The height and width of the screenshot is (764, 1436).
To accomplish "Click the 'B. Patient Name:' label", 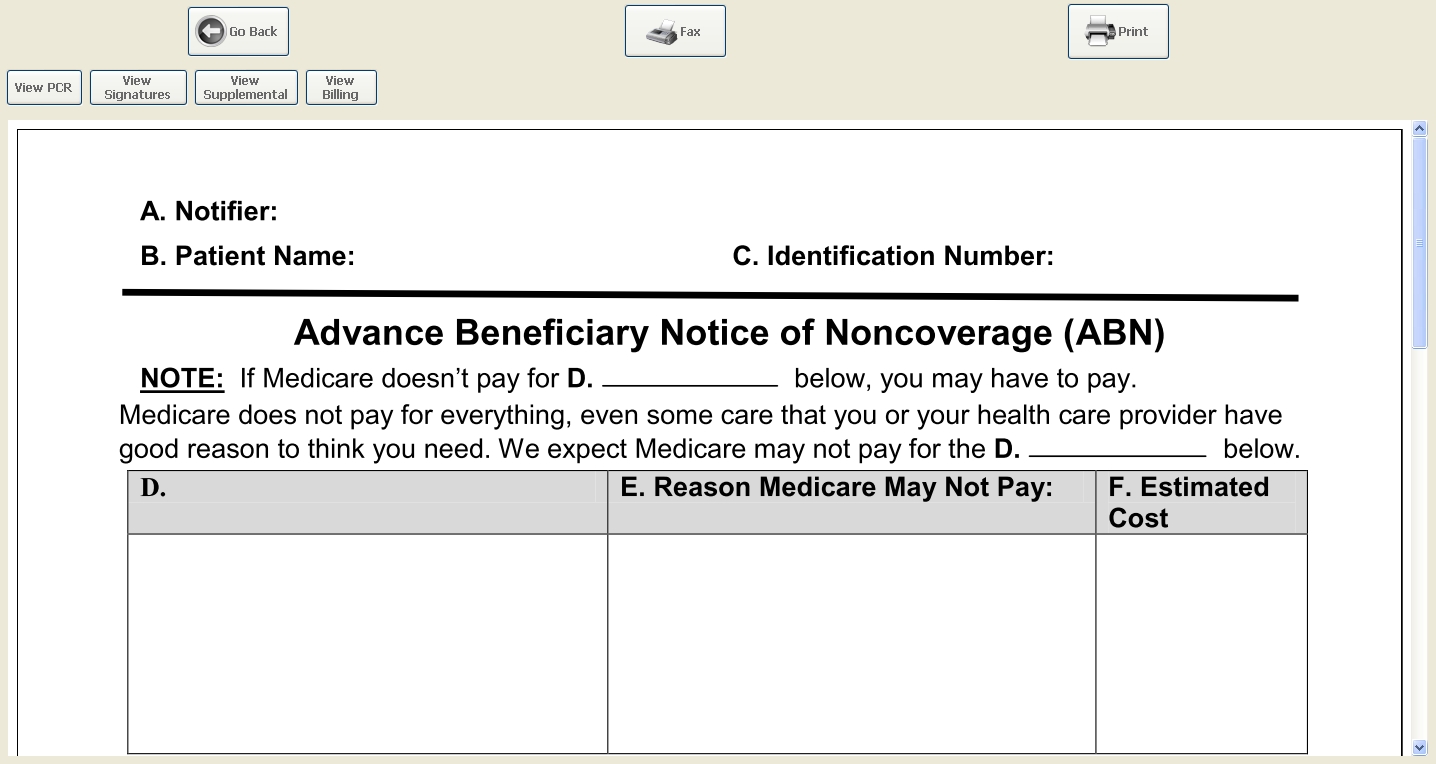I will 248,256.
